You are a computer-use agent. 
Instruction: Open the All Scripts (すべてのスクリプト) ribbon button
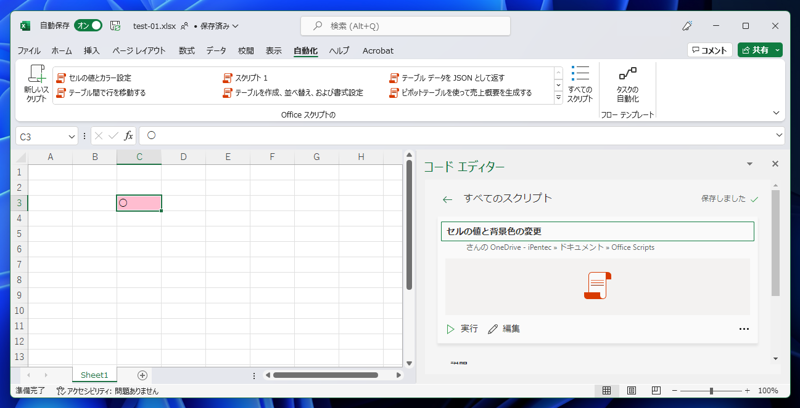click(580, 84)
